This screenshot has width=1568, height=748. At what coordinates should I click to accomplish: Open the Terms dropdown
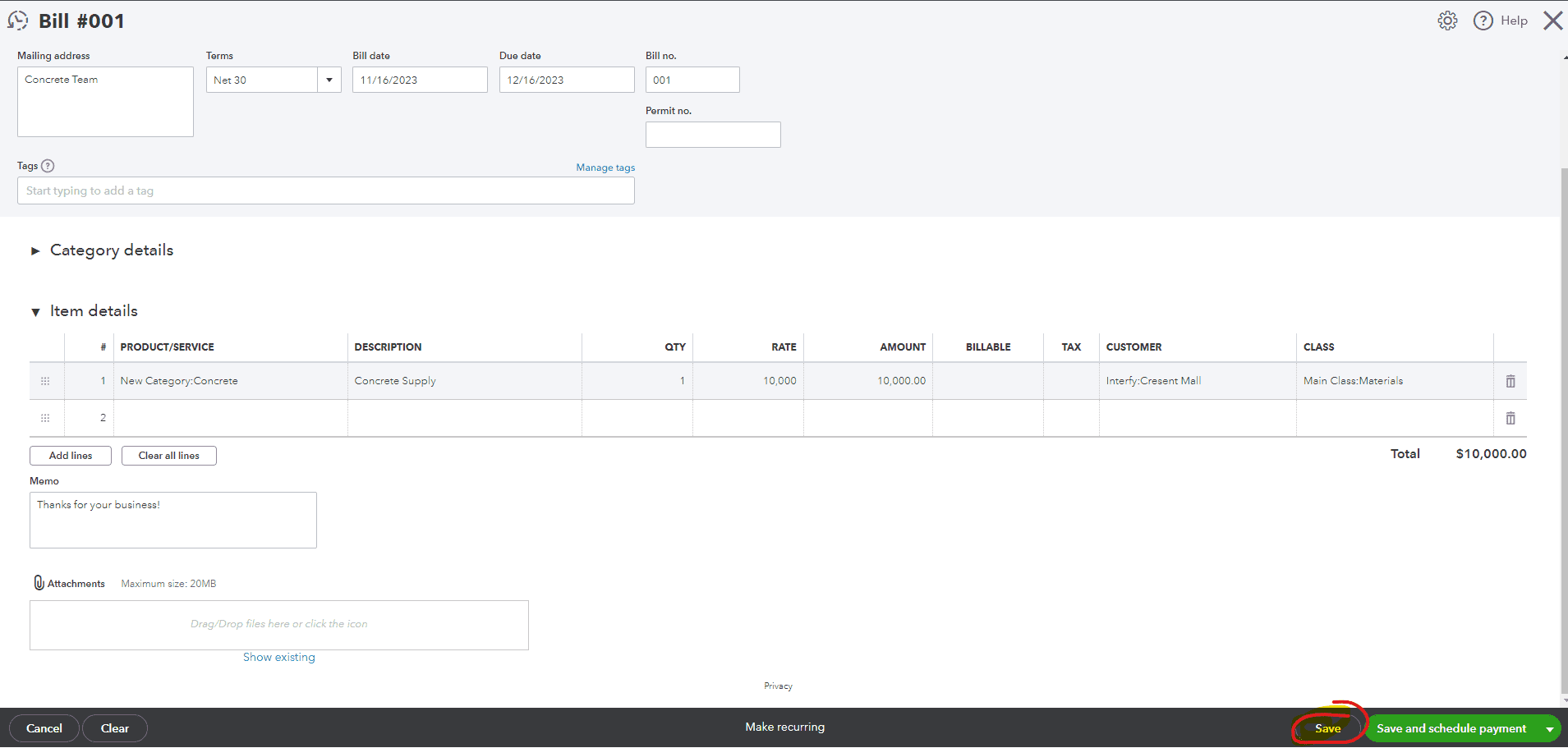pos(329,80)
